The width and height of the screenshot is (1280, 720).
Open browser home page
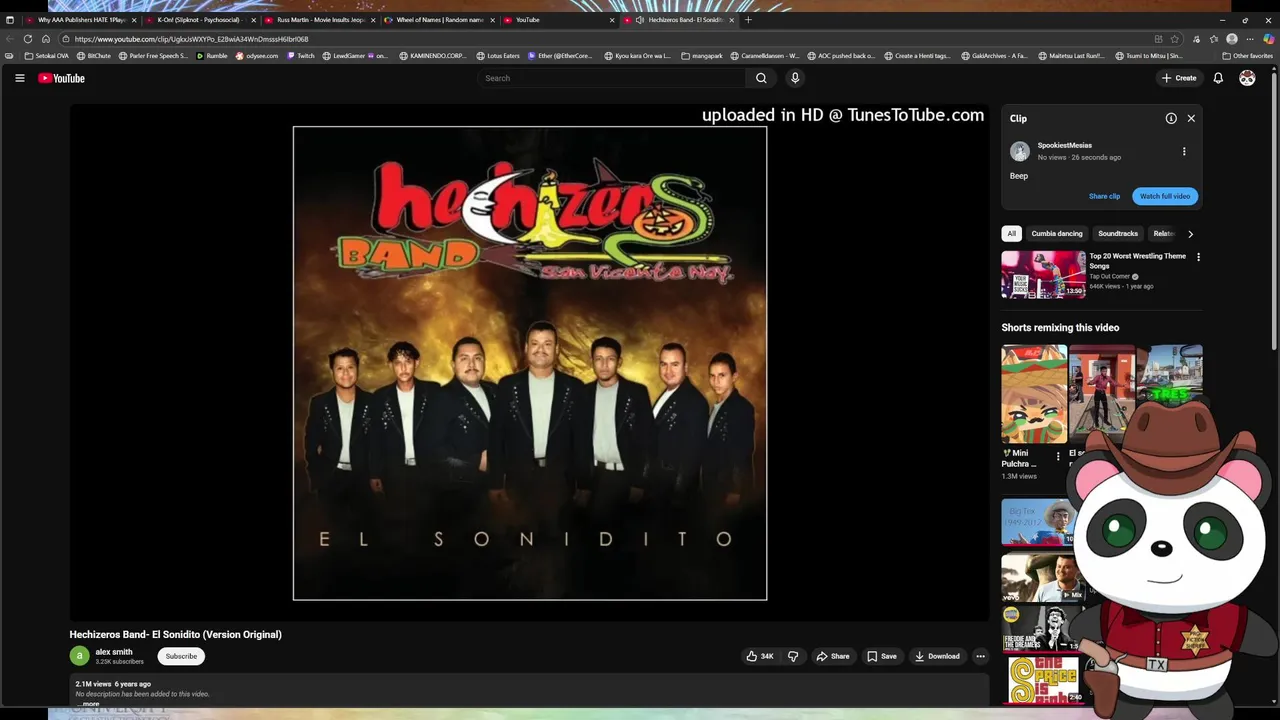(46, 39)
